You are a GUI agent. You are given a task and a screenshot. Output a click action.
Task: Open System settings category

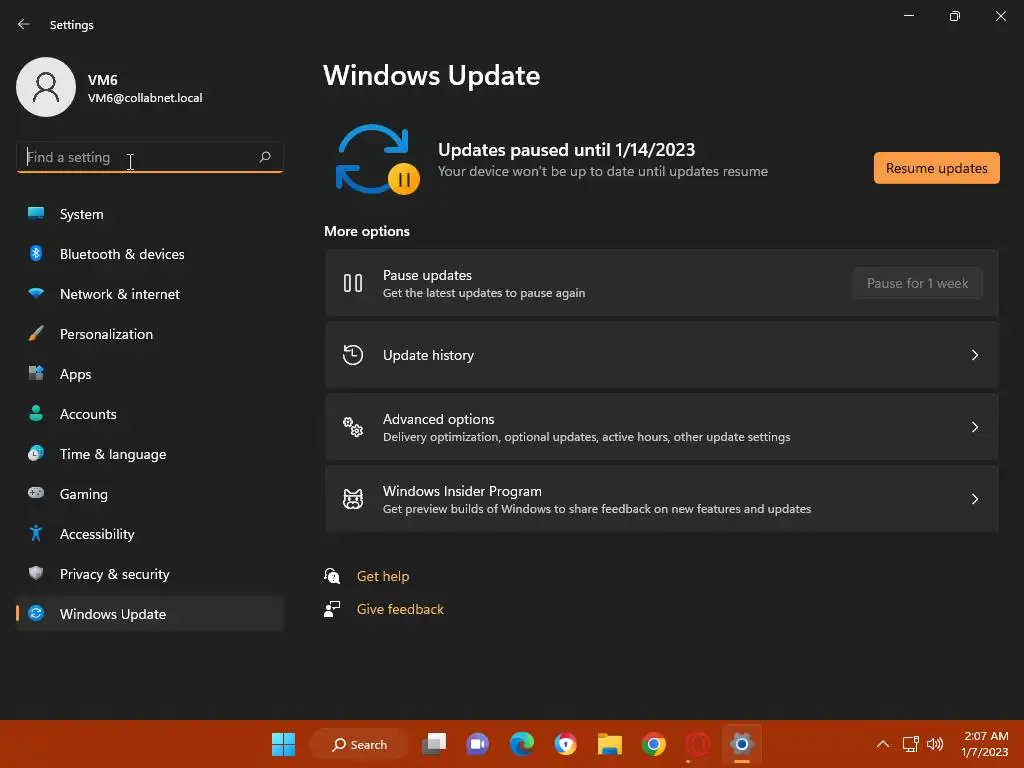tap(150, 214)
